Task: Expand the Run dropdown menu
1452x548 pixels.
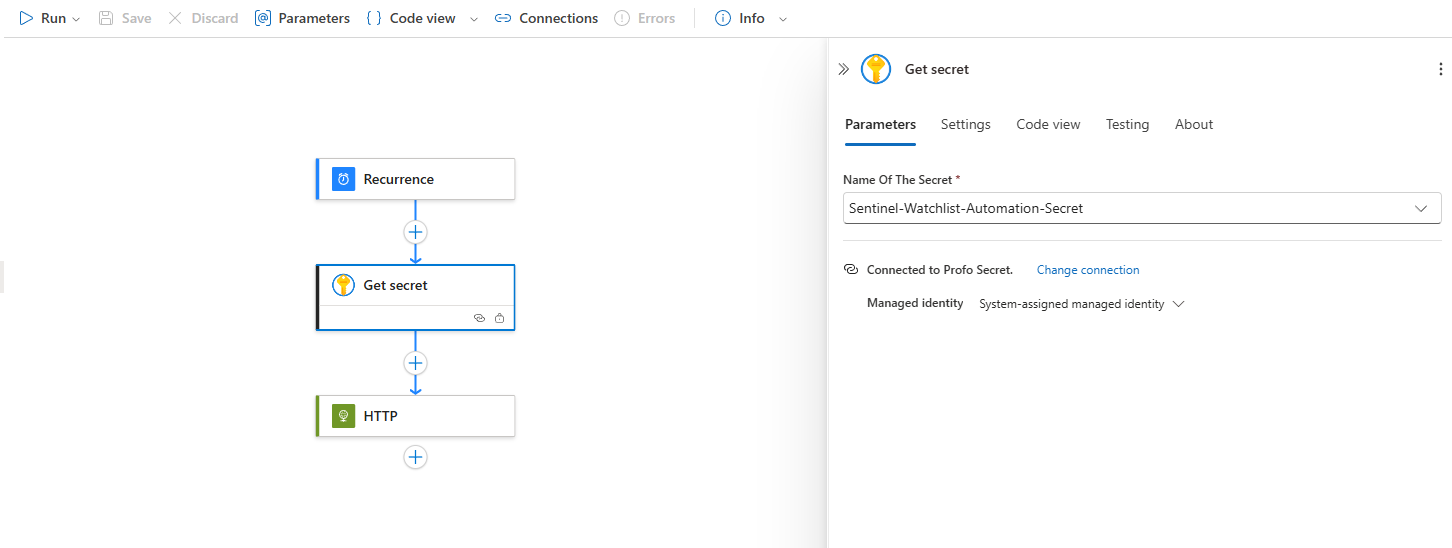Action: point(76,19)
